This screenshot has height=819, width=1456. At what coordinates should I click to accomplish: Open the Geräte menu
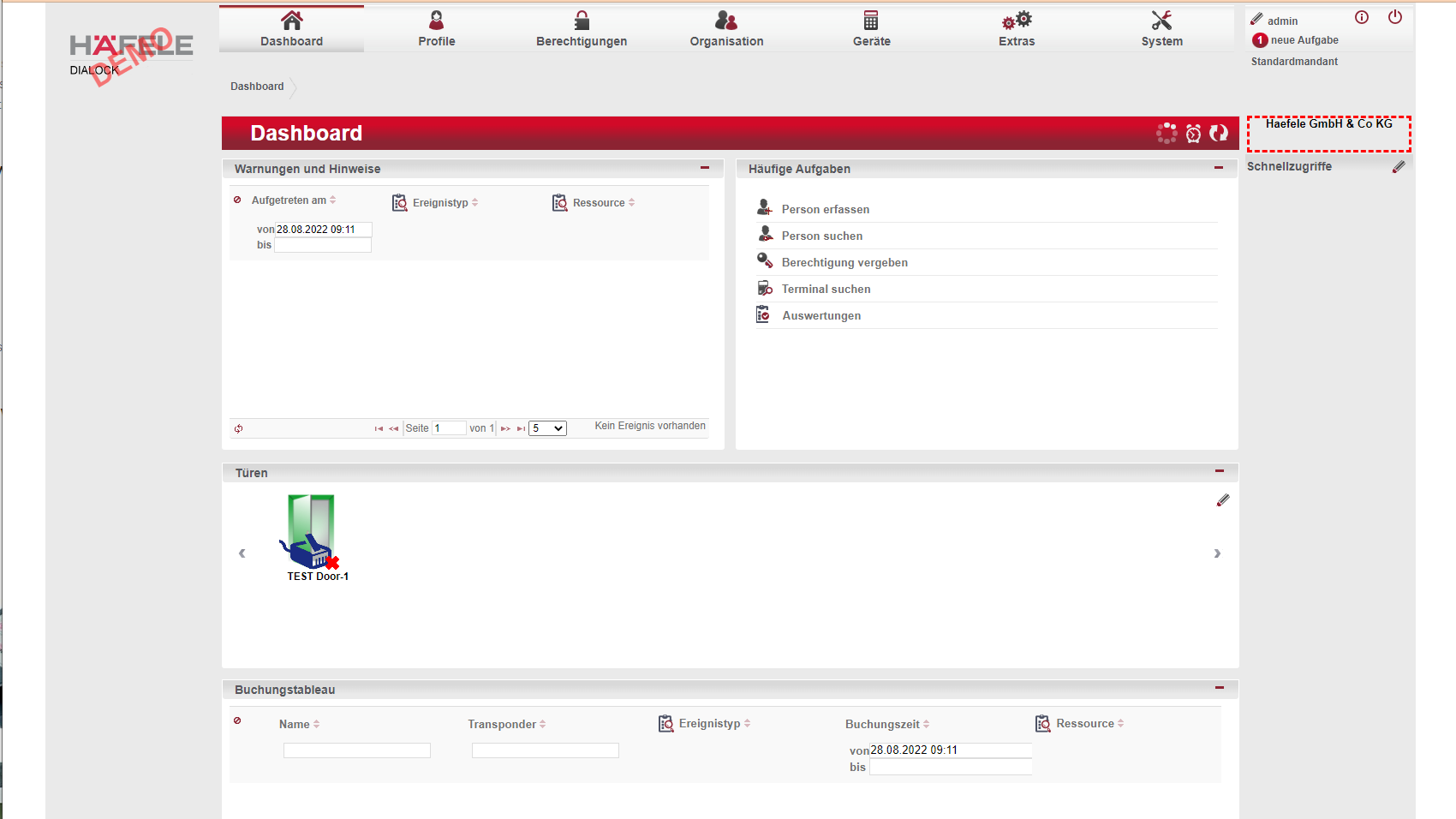pos(871,29)
